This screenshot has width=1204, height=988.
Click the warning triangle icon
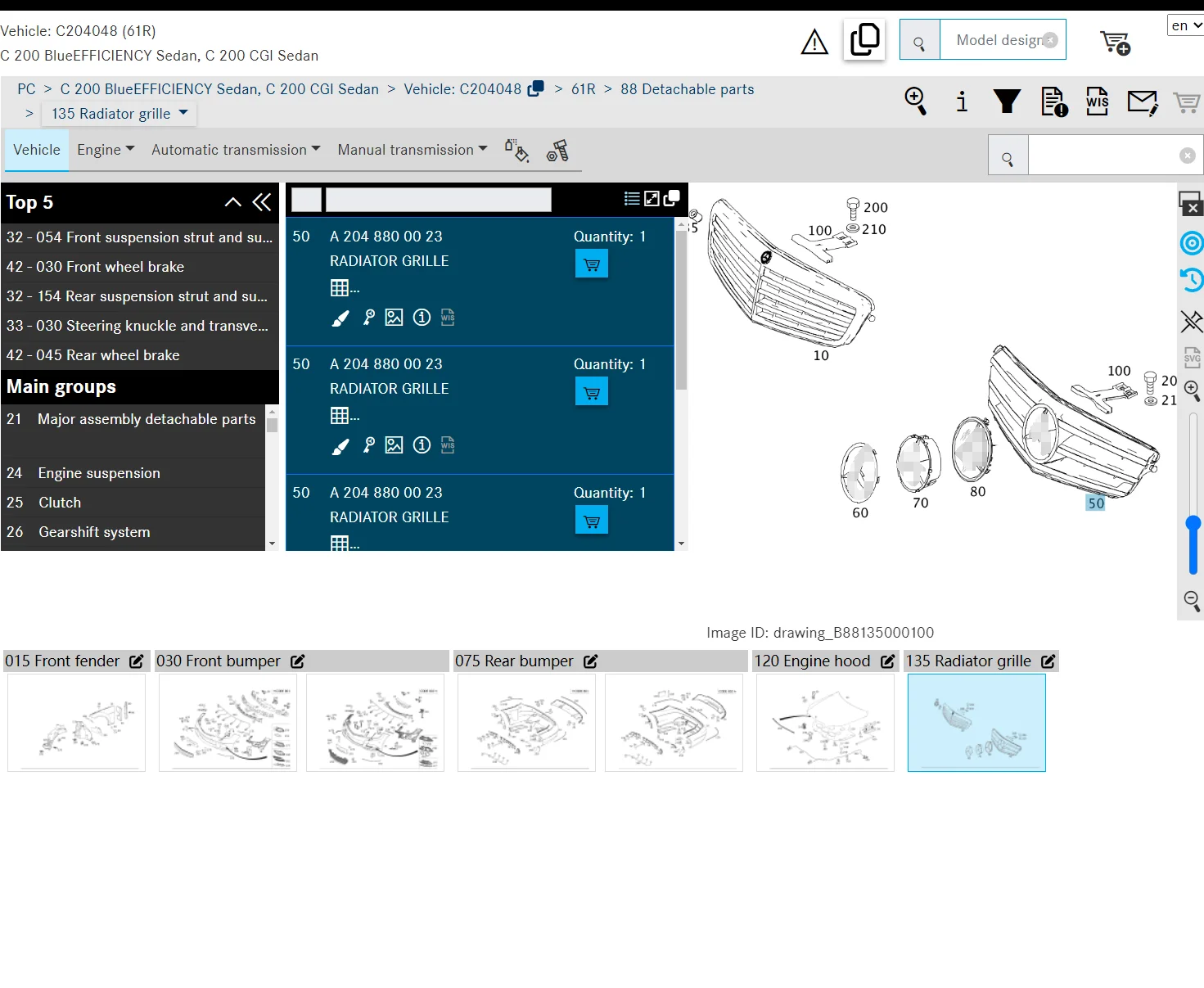pyautogui.click(x=814, y=41)
